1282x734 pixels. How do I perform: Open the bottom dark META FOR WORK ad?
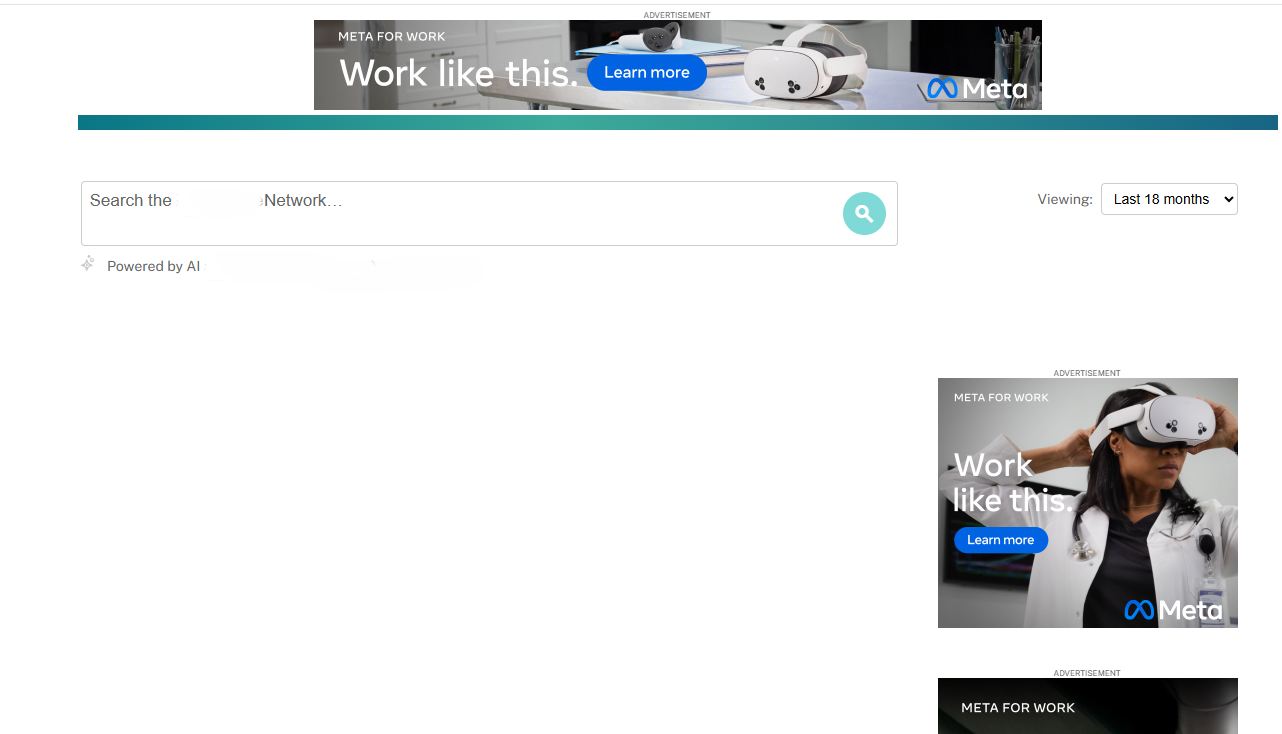tap(1087, 707)
